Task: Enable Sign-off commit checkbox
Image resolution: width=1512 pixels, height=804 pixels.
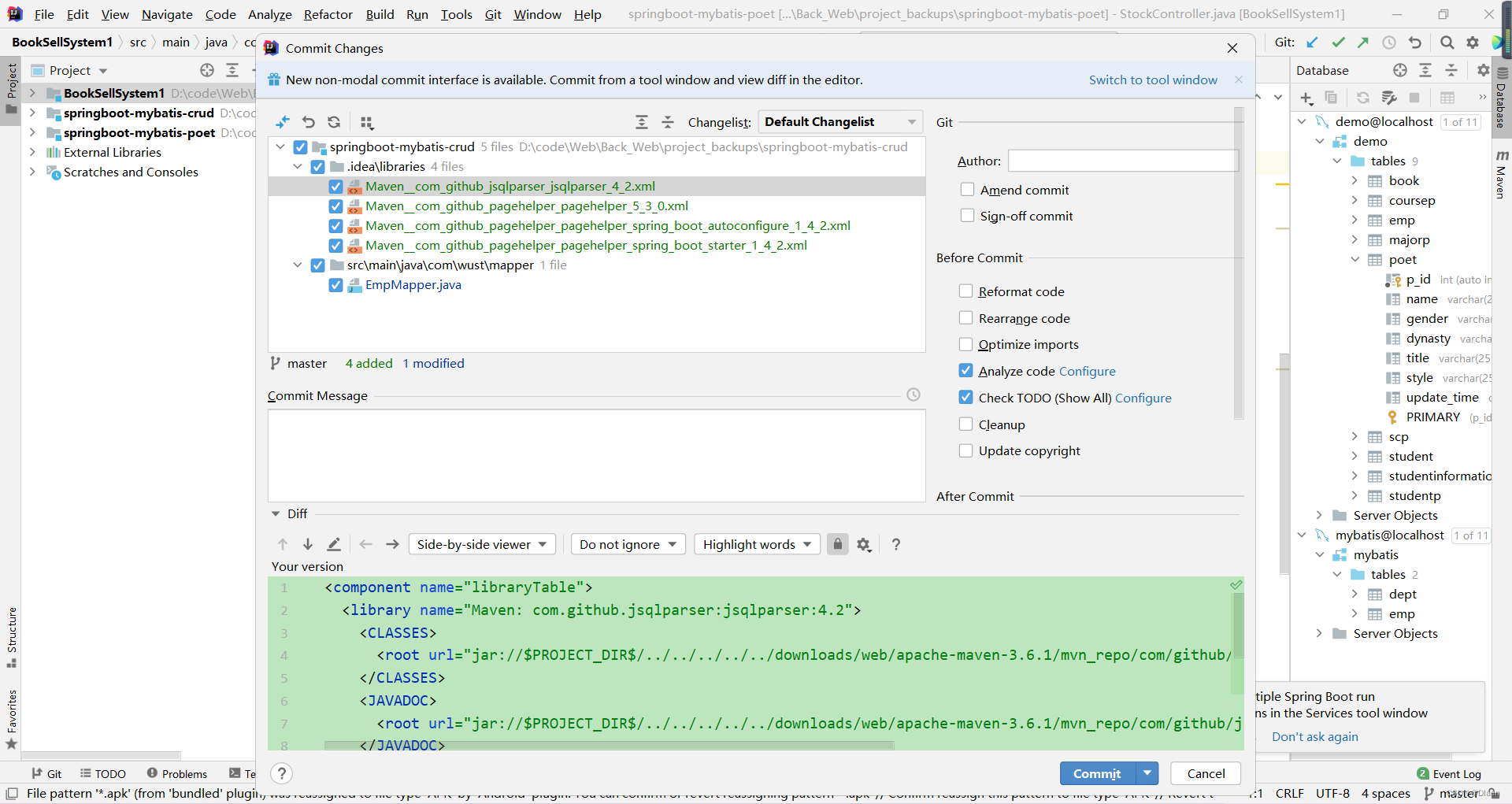Action: point(967,216)
